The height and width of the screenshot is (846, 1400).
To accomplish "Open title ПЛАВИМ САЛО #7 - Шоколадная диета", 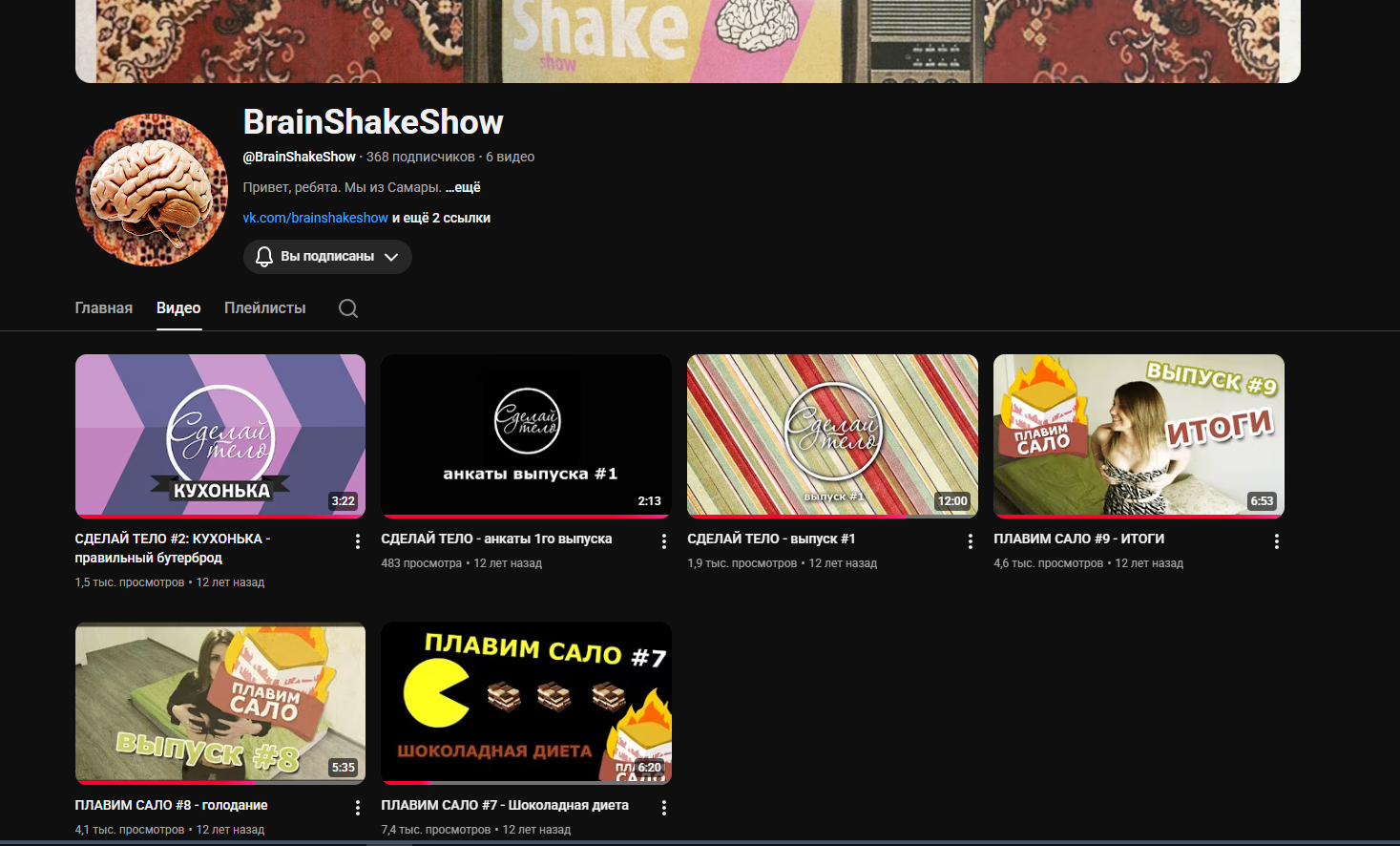I will [505, 805].
